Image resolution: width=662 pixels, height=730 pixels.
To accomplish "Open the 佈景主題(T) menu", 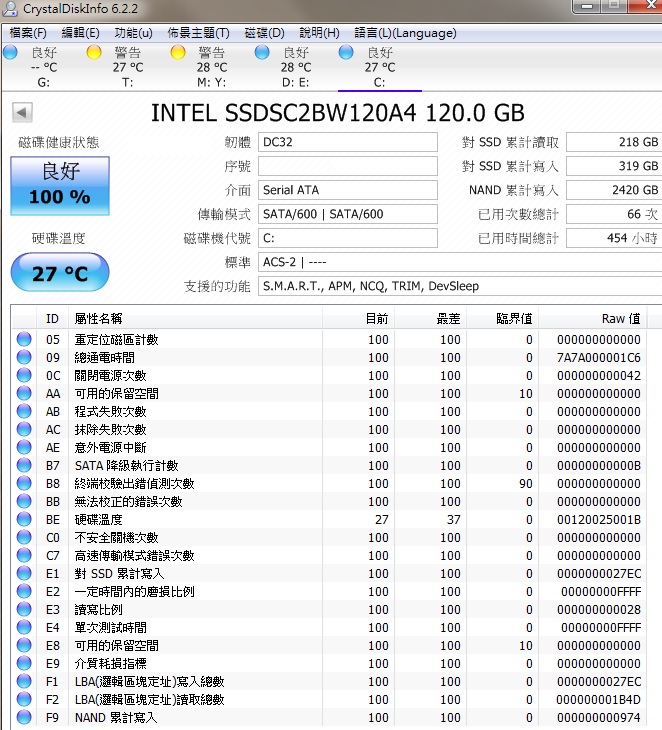I will [x=199, y=33].
